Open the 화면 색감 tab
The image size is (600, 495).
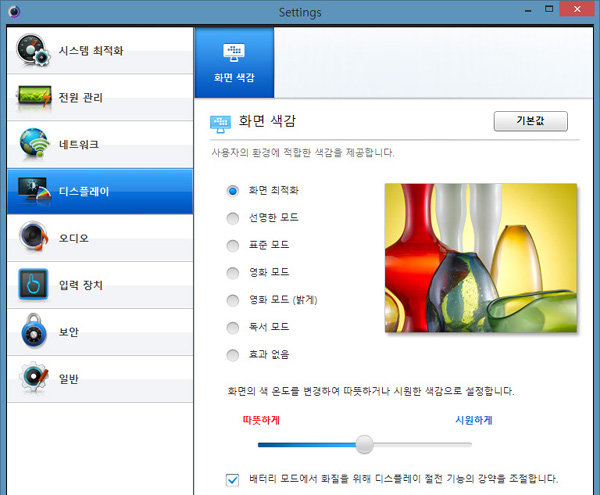(x=234, y=62)
